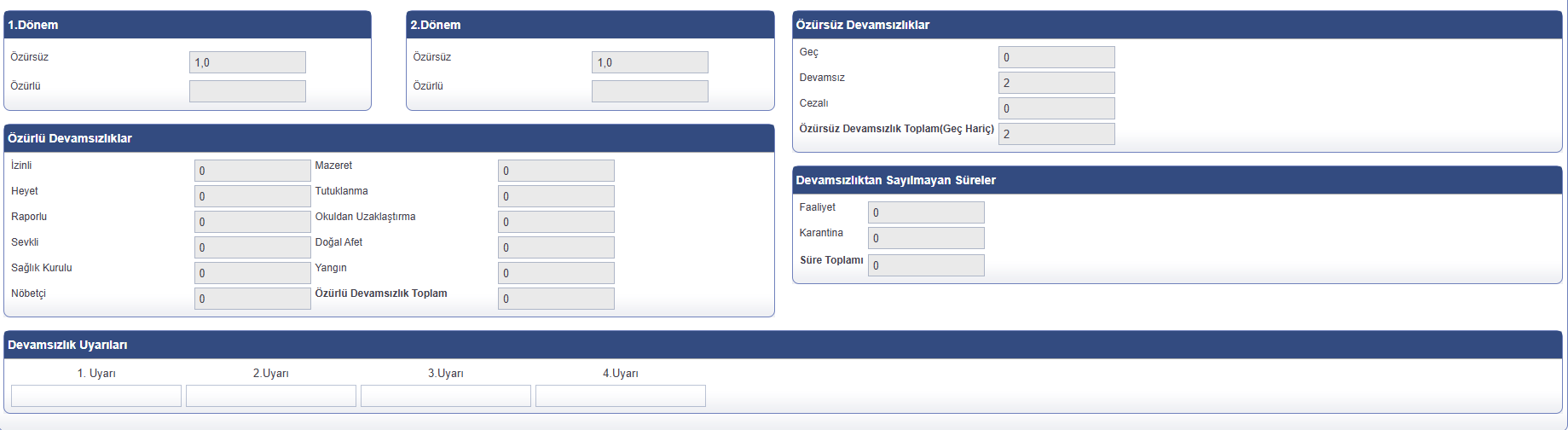Focus the Devamsız field showing 2
The height and width of the screenshot is (430, 1568).
[1056, 83]
